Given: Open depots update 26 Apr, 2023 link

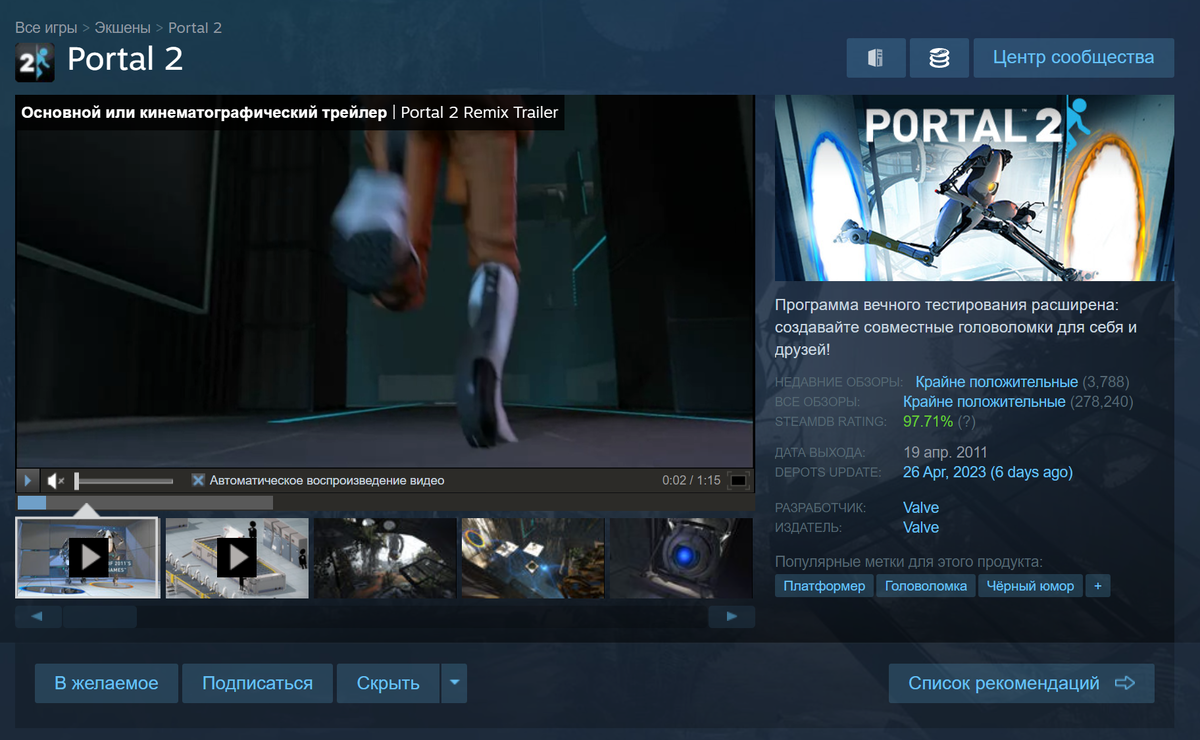Looking at the screenshot, I should tap(988, 472).
